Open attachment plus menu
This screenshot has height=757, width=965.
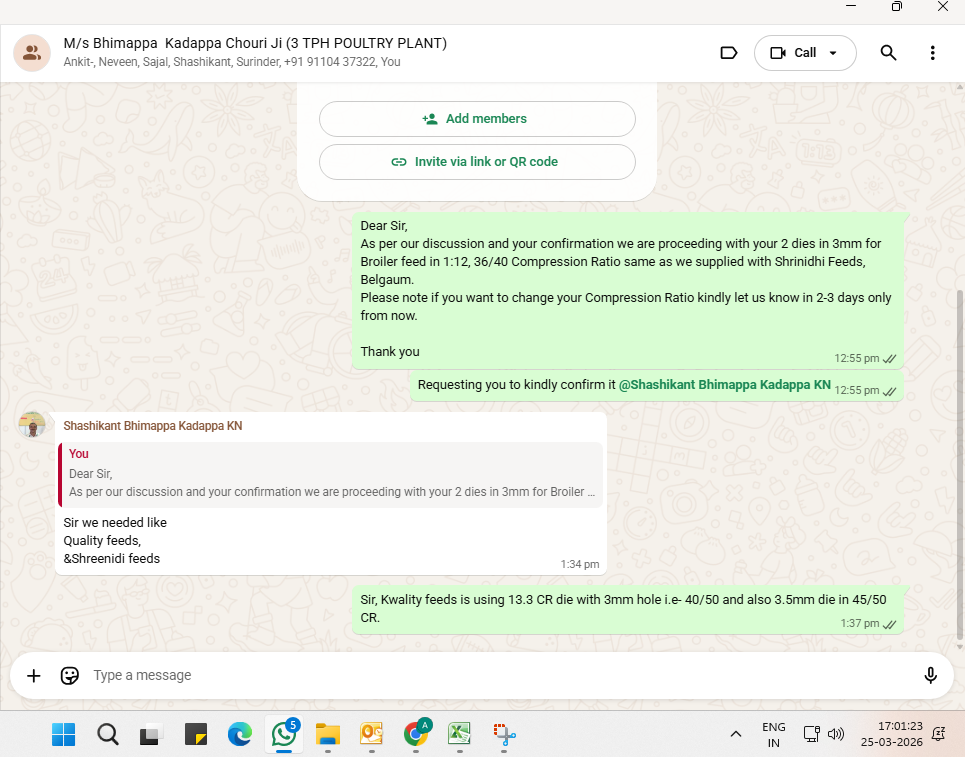tap(33, 676)
